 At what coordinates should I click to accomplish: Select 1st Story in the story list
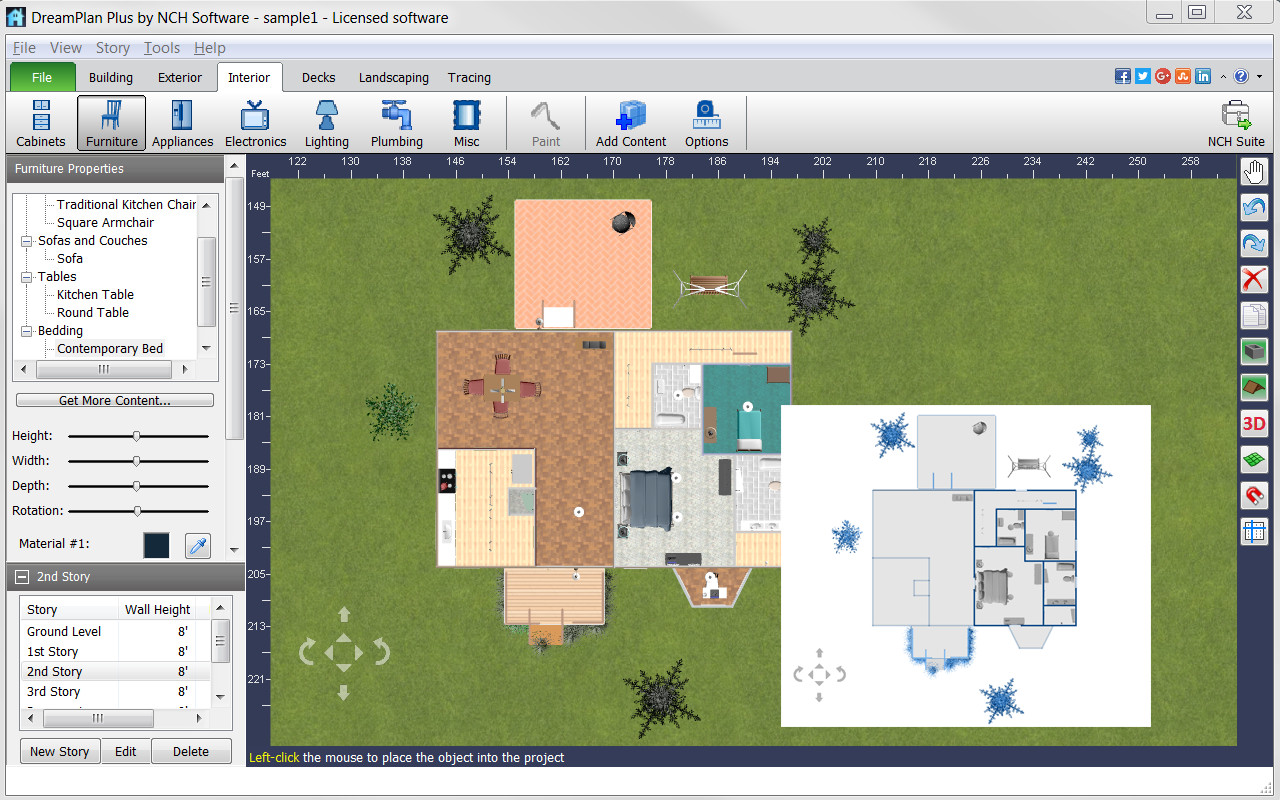pos(67,651)
